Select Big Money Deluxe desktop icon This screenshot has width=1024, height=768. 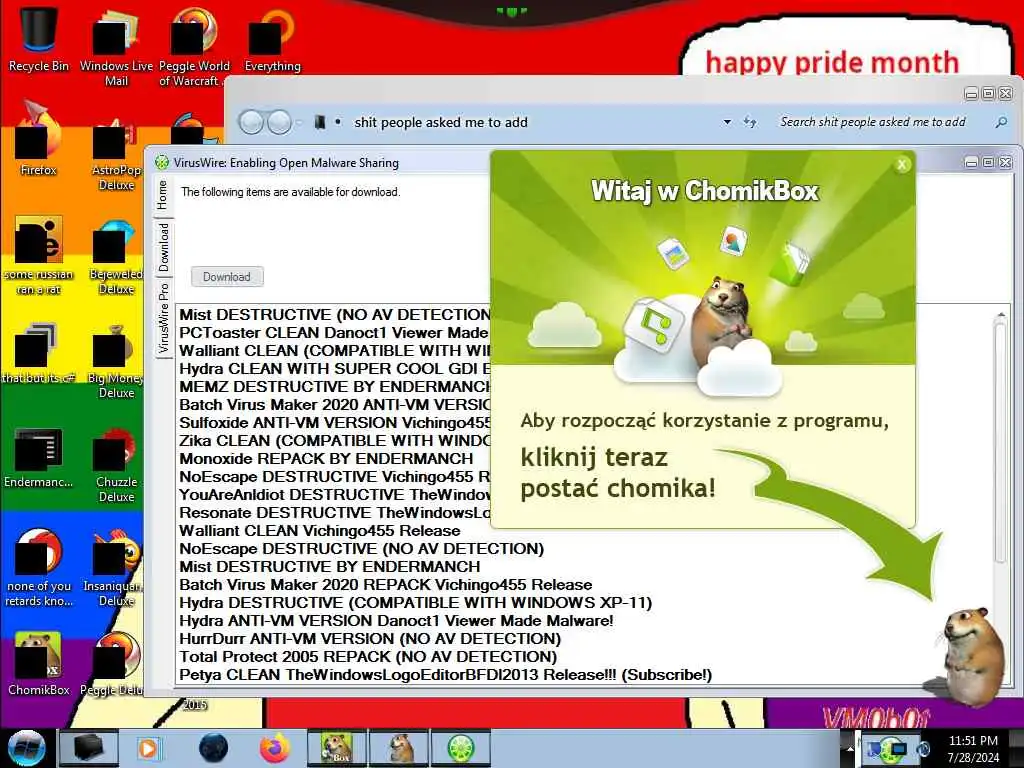coord(116,362)
